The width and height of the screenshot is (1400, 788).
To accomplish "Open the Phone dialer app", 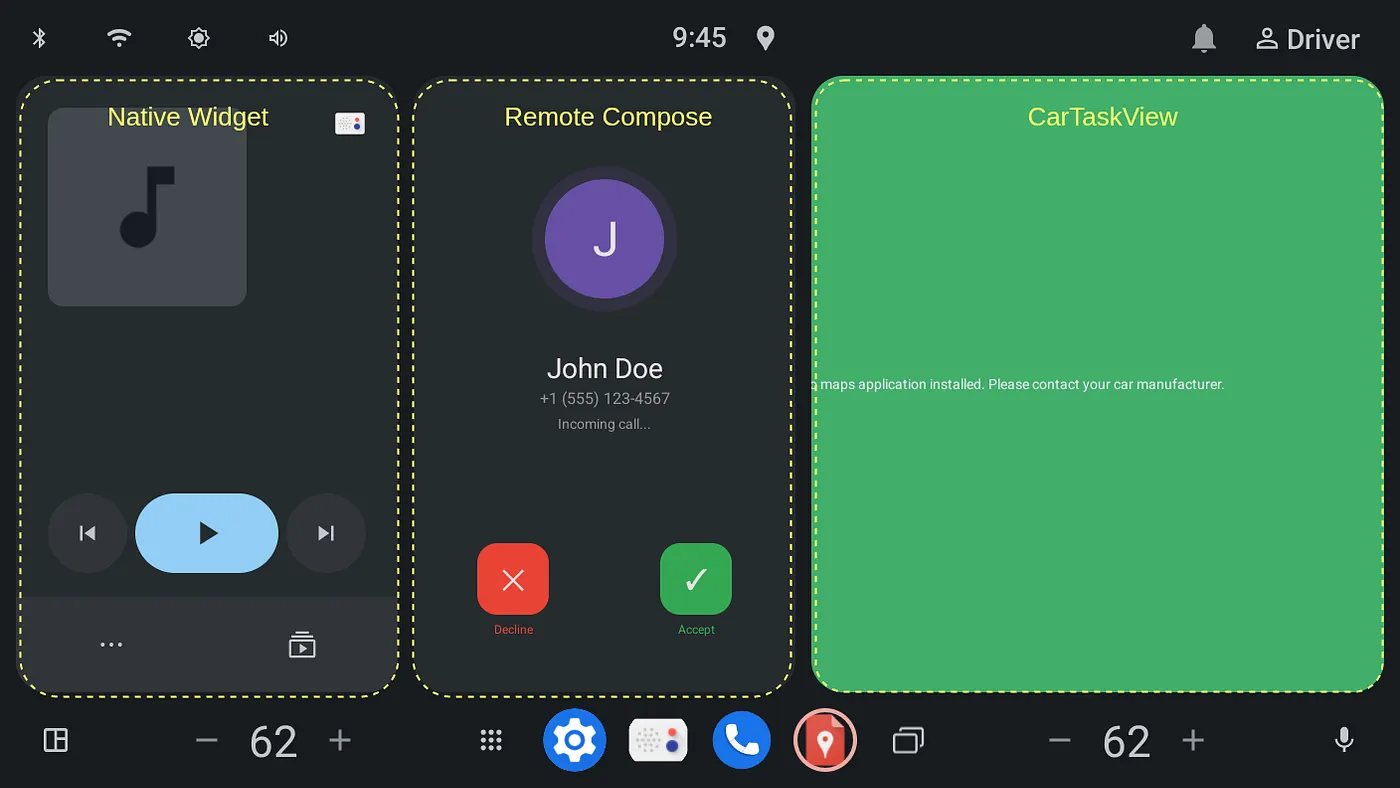I will click(x=742, y=740).
